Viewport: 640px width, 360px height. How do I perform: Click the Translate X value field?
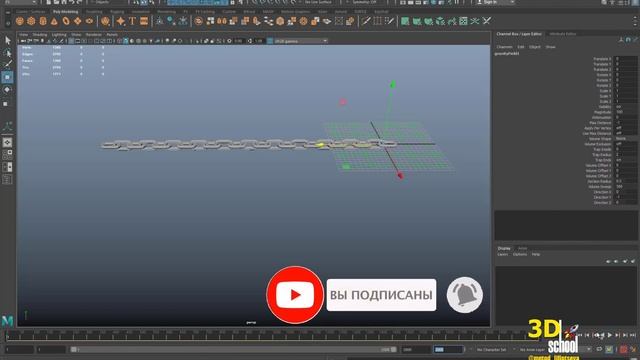pyautogui.click(x=626, y=59)
